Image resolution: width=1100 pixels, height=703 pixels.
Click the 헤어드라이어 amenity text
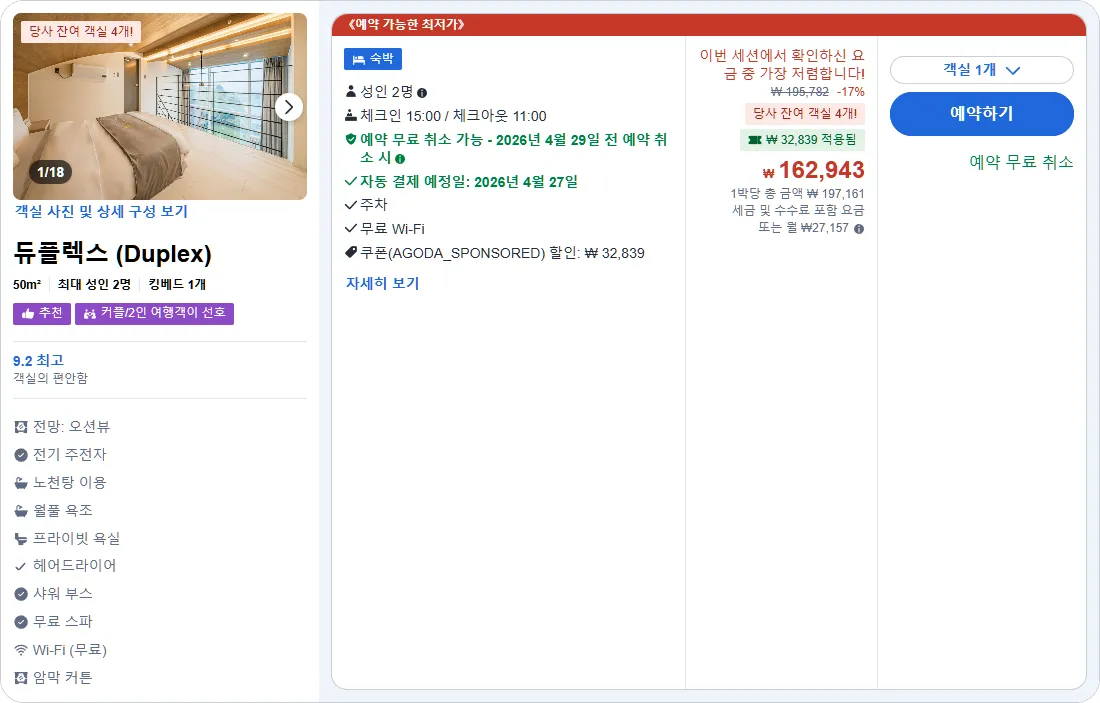(74, 565)
